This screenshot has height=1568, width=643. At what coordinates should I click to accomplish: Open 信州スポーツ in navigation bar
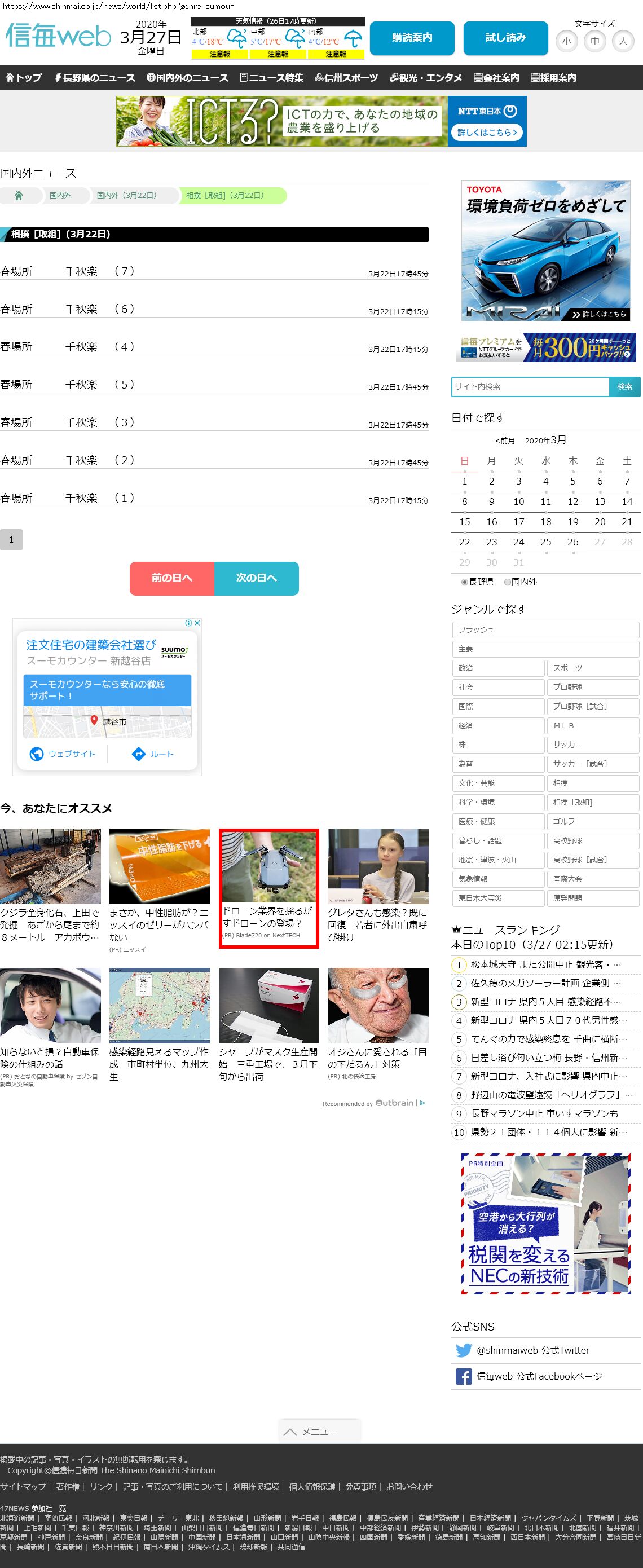[346, 78]
